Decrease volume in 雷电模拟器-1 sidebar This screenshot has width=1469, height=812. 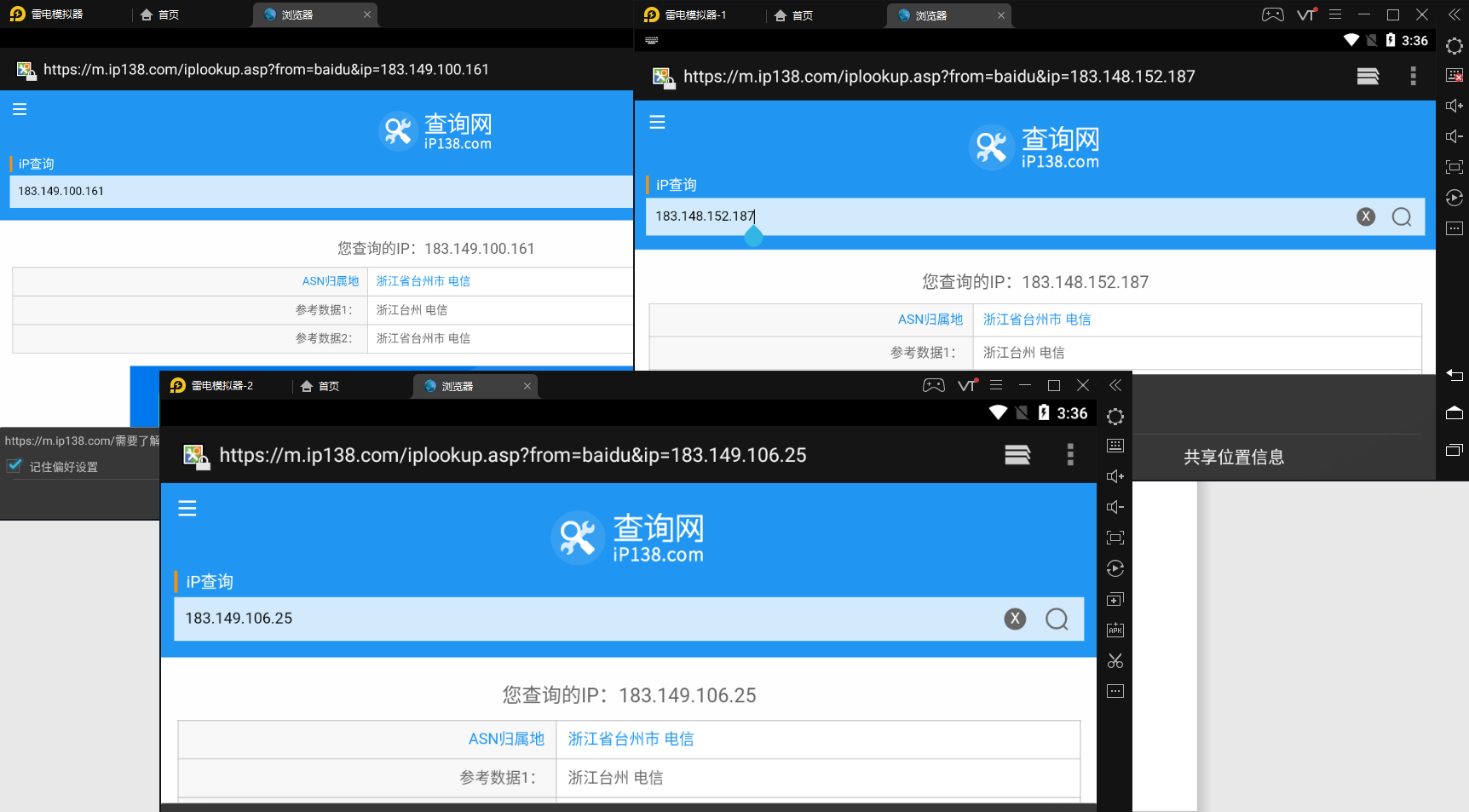click(1455, 136)
